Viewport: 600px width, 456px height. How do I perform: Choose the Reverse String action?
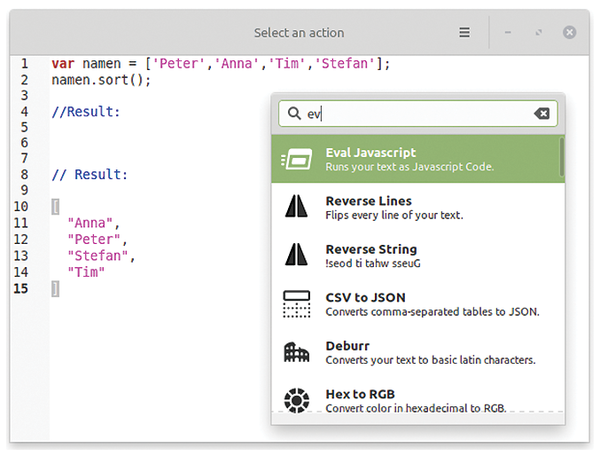point(418,255)
